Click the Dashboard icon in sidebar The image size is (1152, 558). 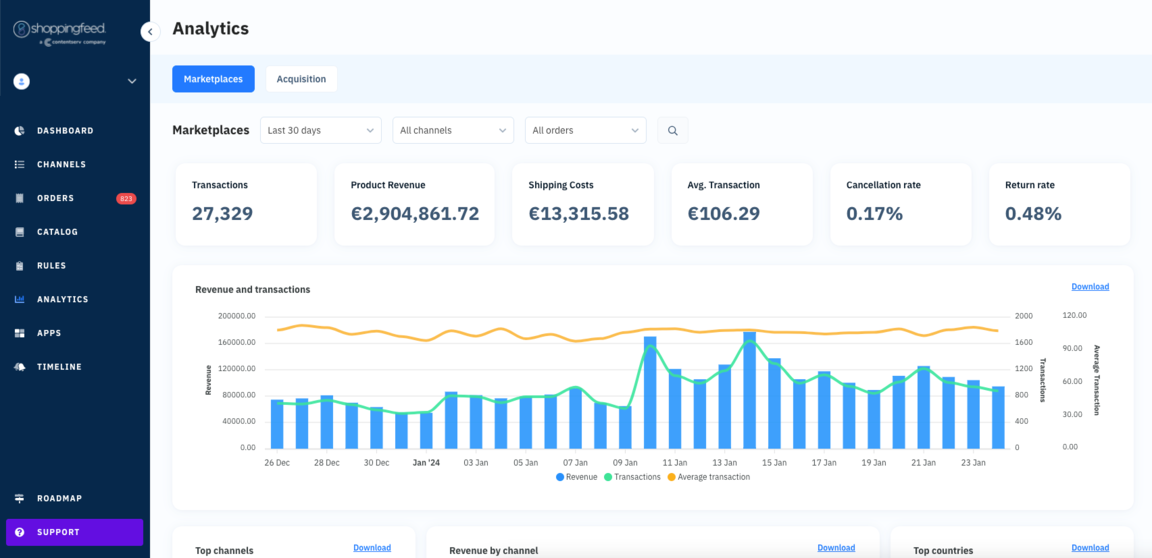pyautogui.click(x=20, y=131)
